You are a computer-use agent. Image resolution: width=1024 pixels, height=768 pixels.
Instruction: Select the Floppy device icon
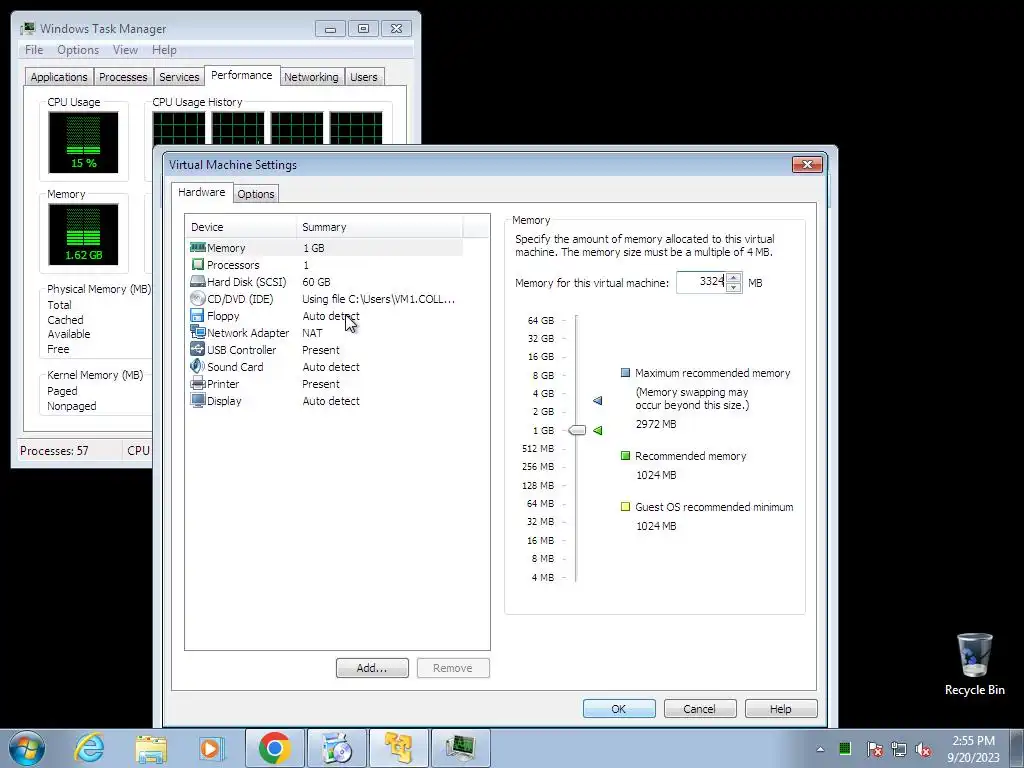tap(197, 315)
